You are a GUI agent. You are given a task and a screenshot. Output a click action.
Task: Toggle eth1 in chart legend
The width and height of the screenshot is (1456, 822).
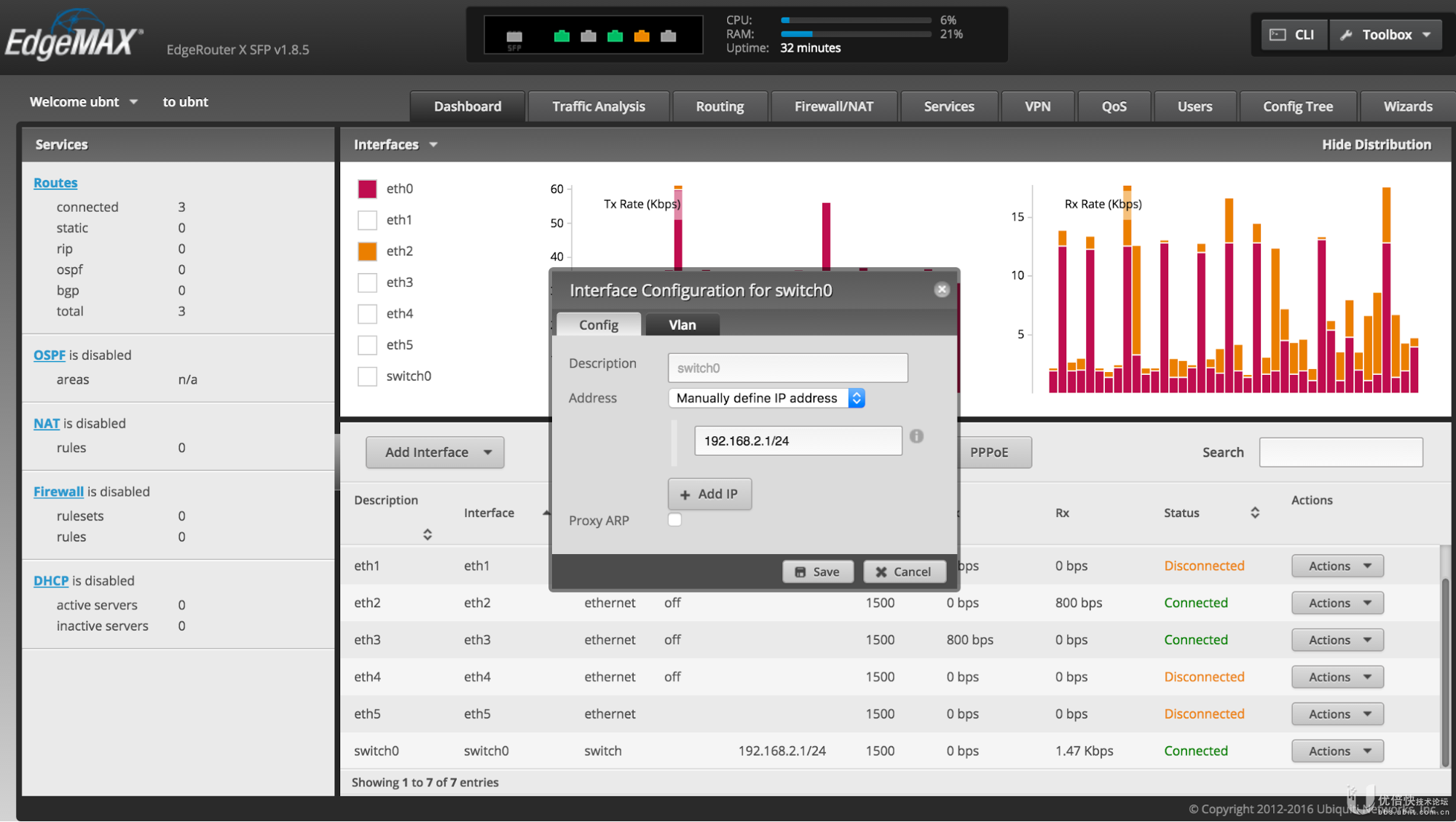click(367, 220)
